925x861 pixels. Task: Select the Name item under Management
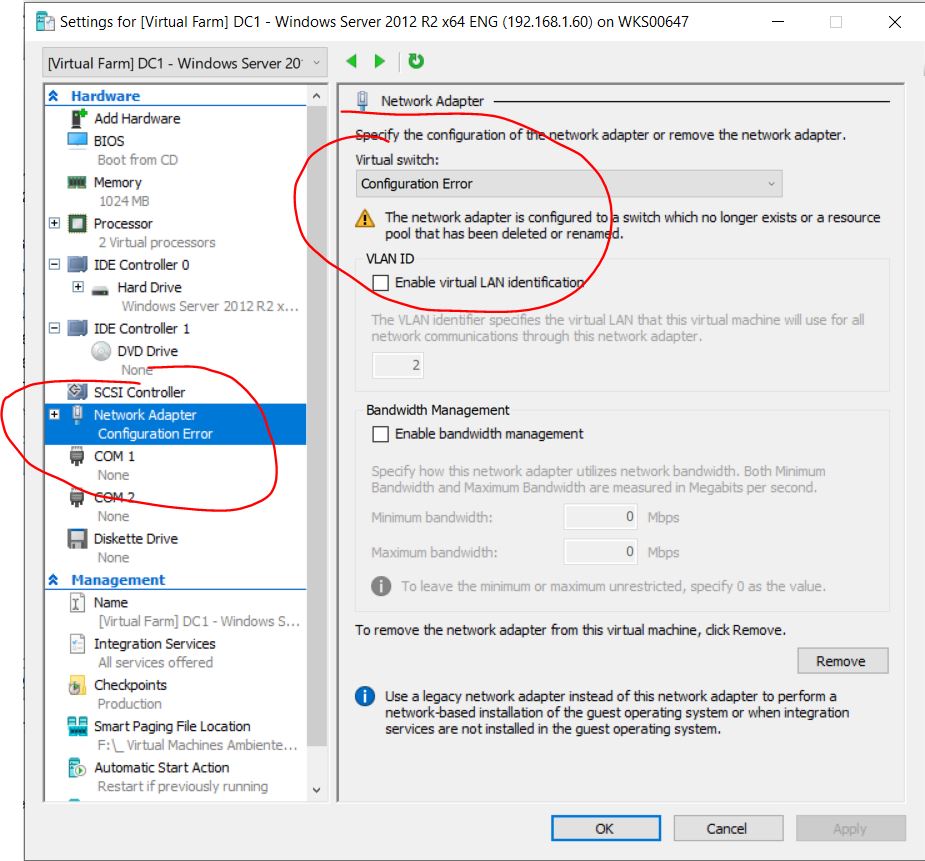coord(111,603)
